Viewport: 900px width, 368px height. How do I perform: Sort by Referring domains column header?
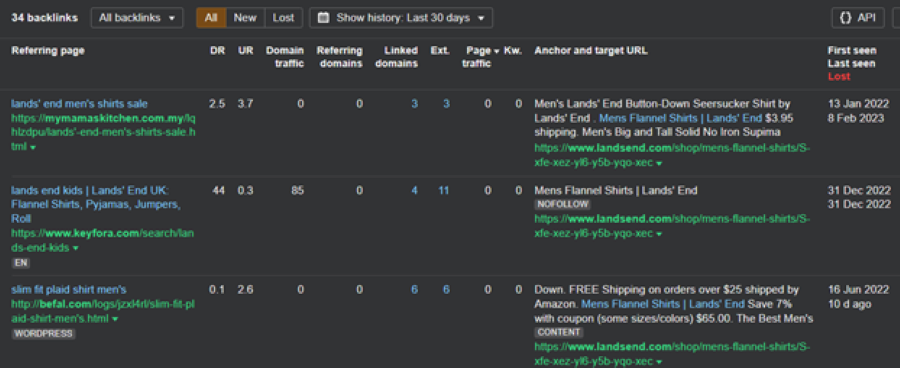[339, 57]
